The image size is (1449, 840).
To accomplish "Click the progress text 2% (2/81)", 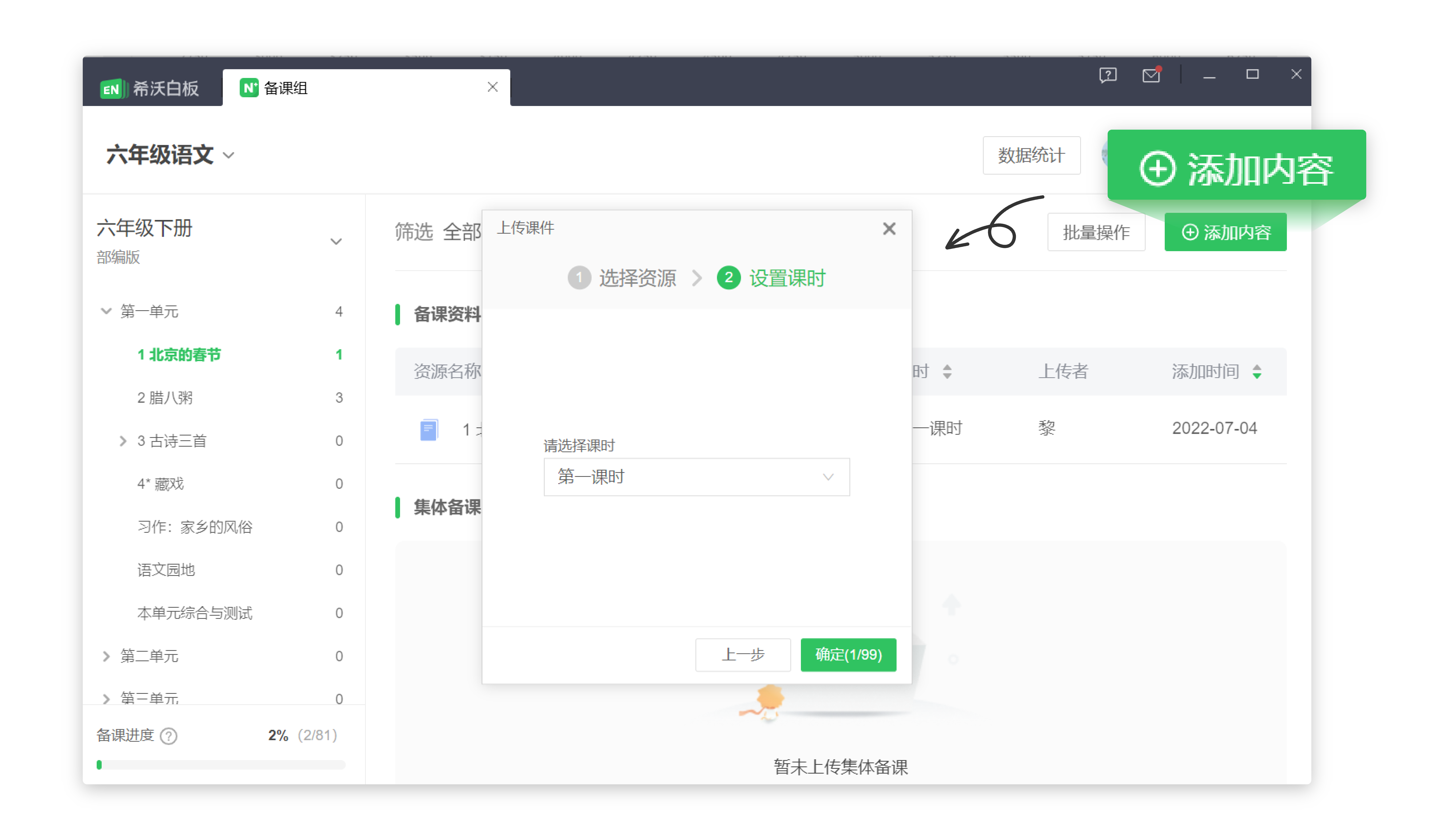I will (x=302, y=735).
